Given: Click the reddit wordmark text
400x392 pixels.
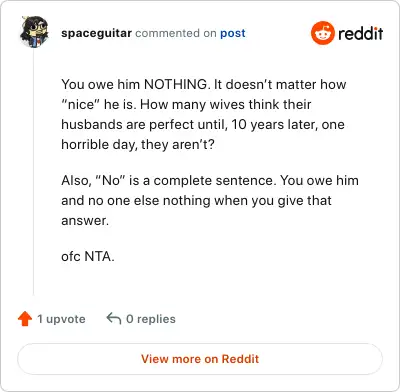Looking at the screenshot, I should pyautogui.click(x=360, y=33).
